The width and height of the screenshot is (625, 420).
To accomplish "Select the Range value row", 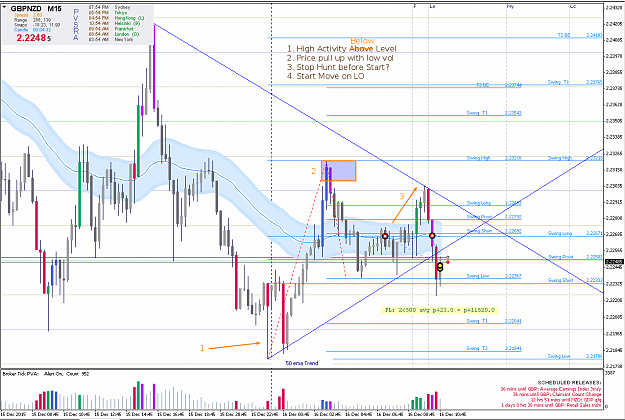I will point(33,20).
